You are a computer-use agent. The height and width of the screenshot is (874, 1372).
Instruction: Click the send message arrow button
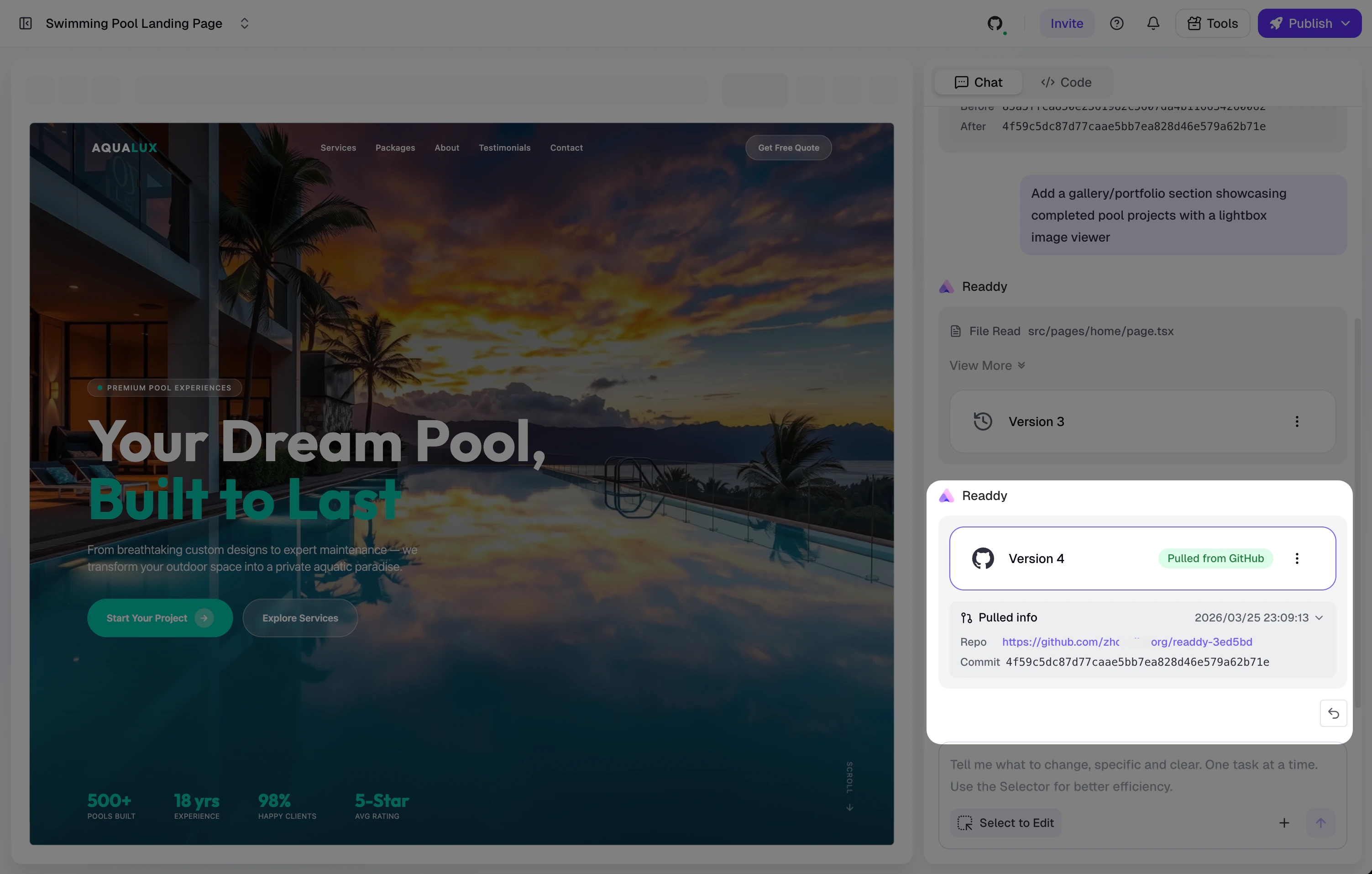[1322, 823]
